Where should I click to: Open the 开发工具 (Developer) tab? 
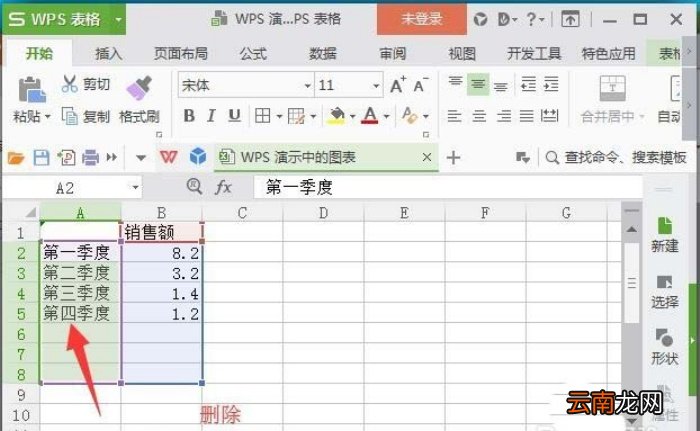(x=534, y=54)
